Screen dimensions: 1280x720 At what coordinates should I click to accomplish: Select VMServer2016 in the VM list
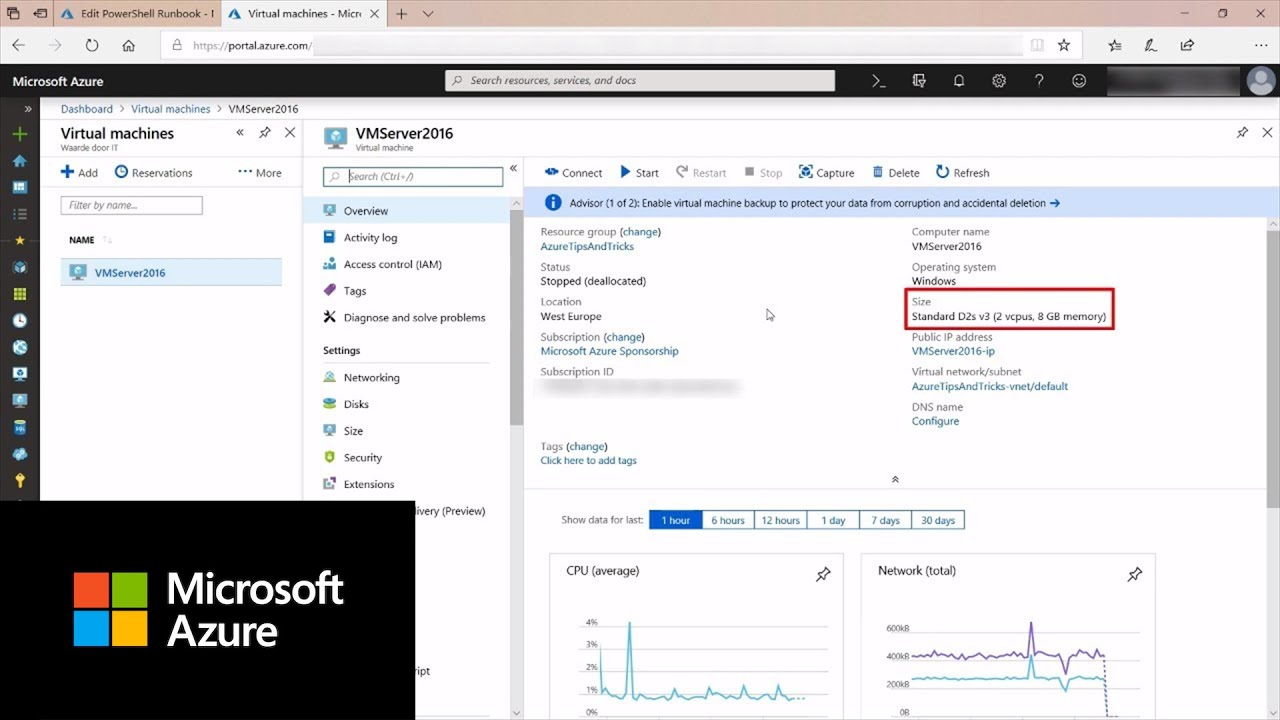(171, 272)
